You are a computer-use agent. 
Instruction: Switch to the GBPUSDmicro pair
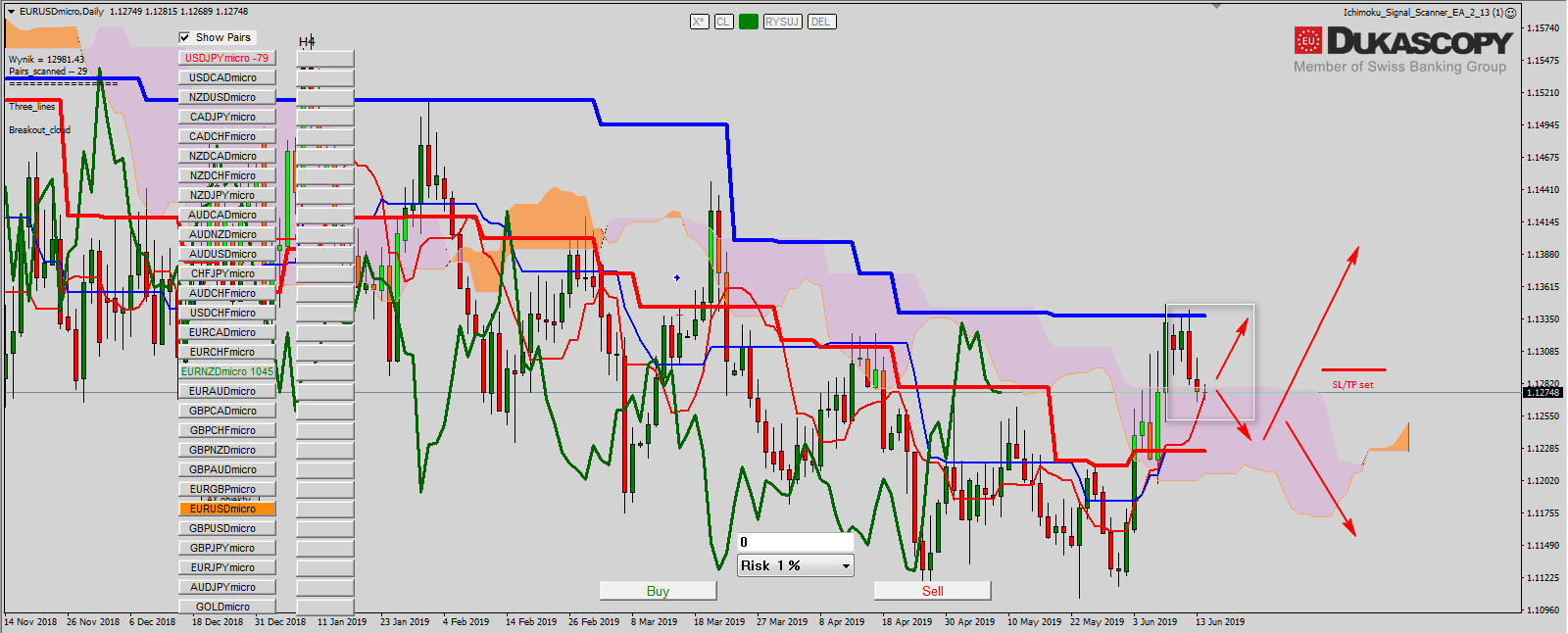click(226, 528)
